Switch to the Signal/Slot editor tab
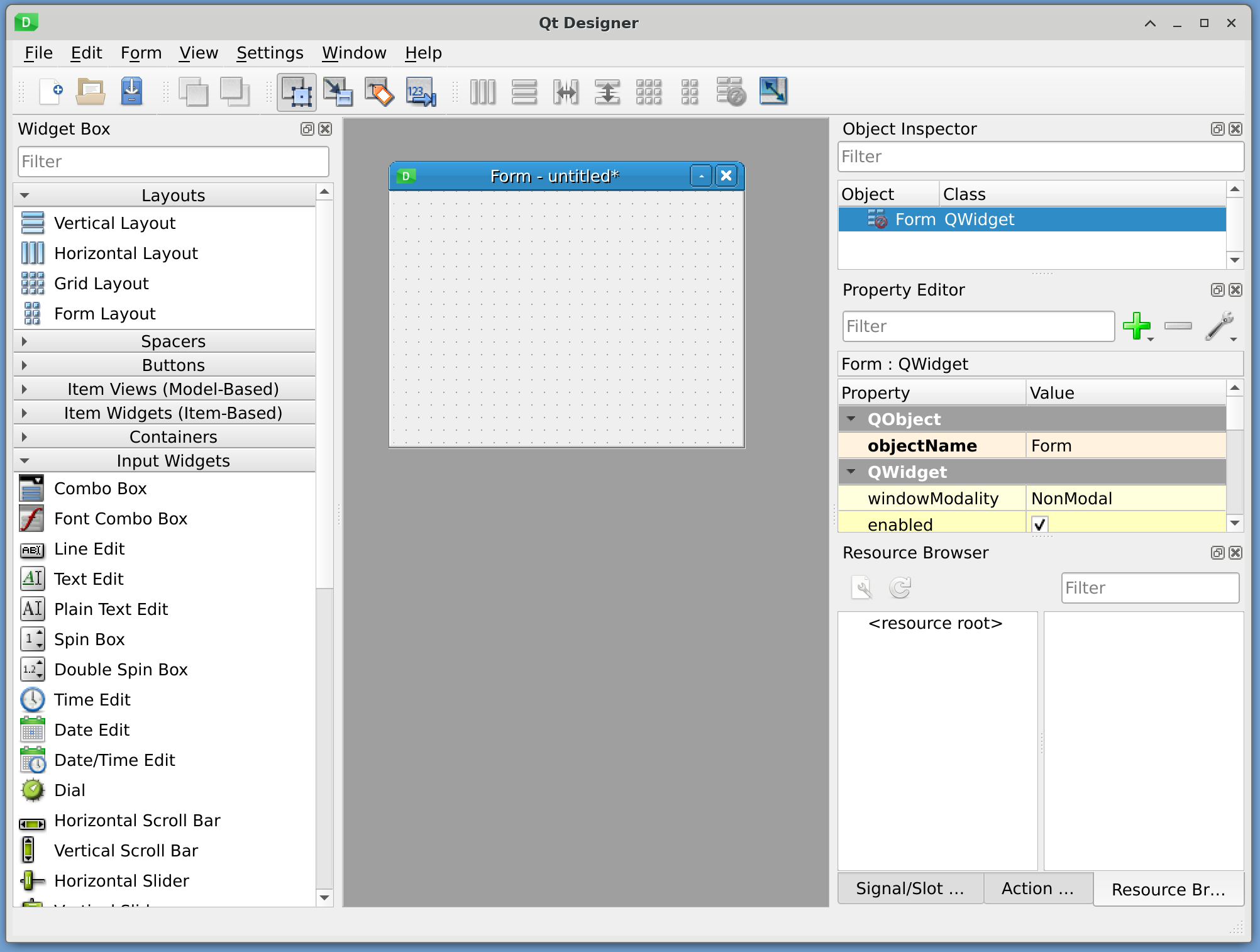Screen dimensions: 1260x952 click(909, 888)
